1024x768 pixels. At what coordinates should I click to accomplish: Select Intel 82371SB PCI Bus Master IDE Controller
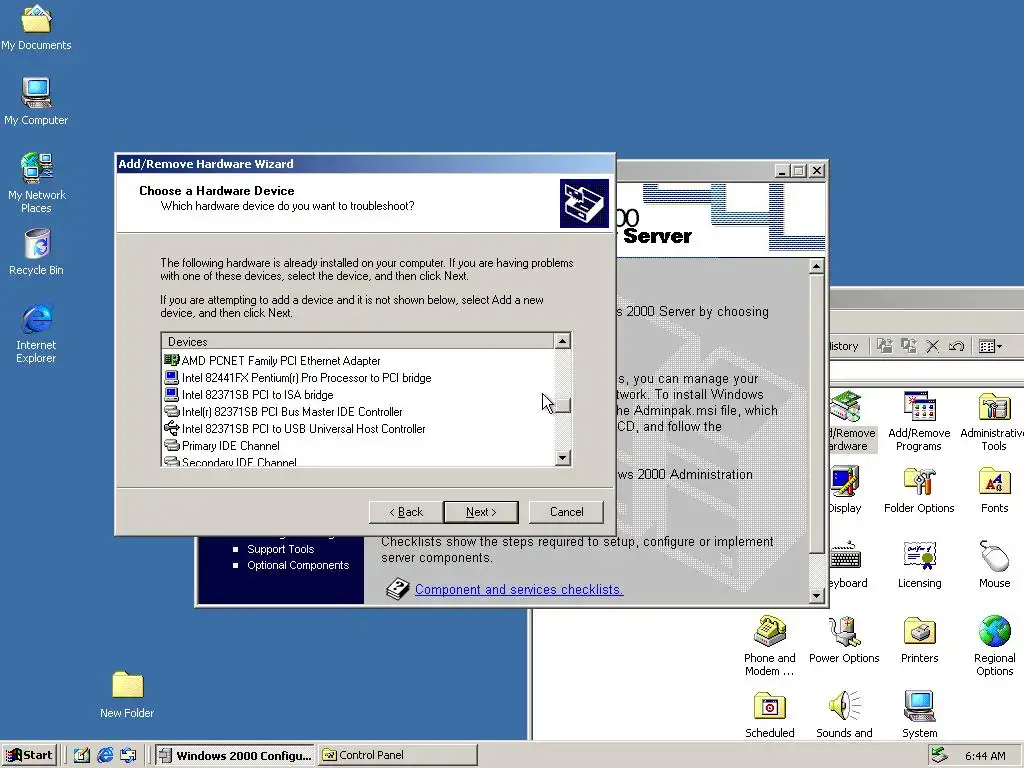coord(358,411)
